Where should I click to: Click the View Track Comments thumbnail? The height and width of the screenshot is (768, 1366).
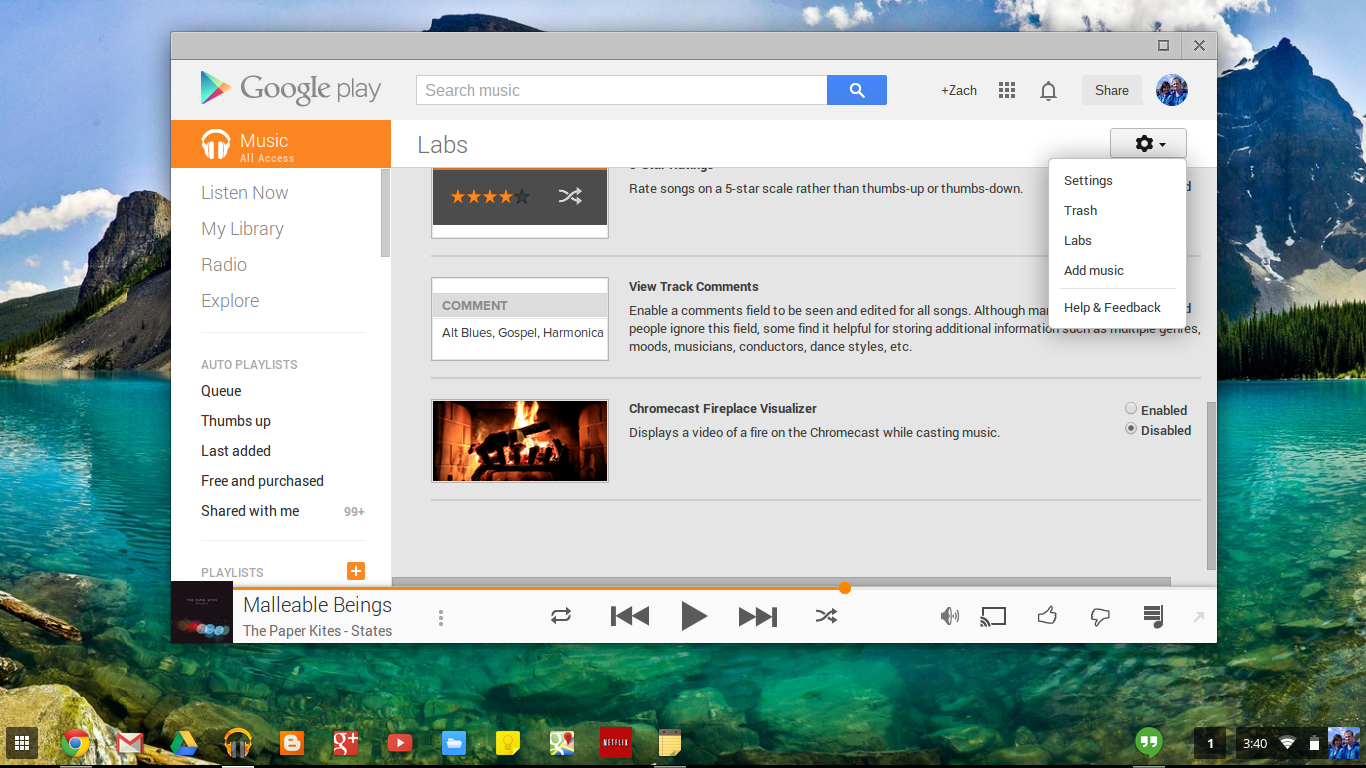(x=520, y=319)
